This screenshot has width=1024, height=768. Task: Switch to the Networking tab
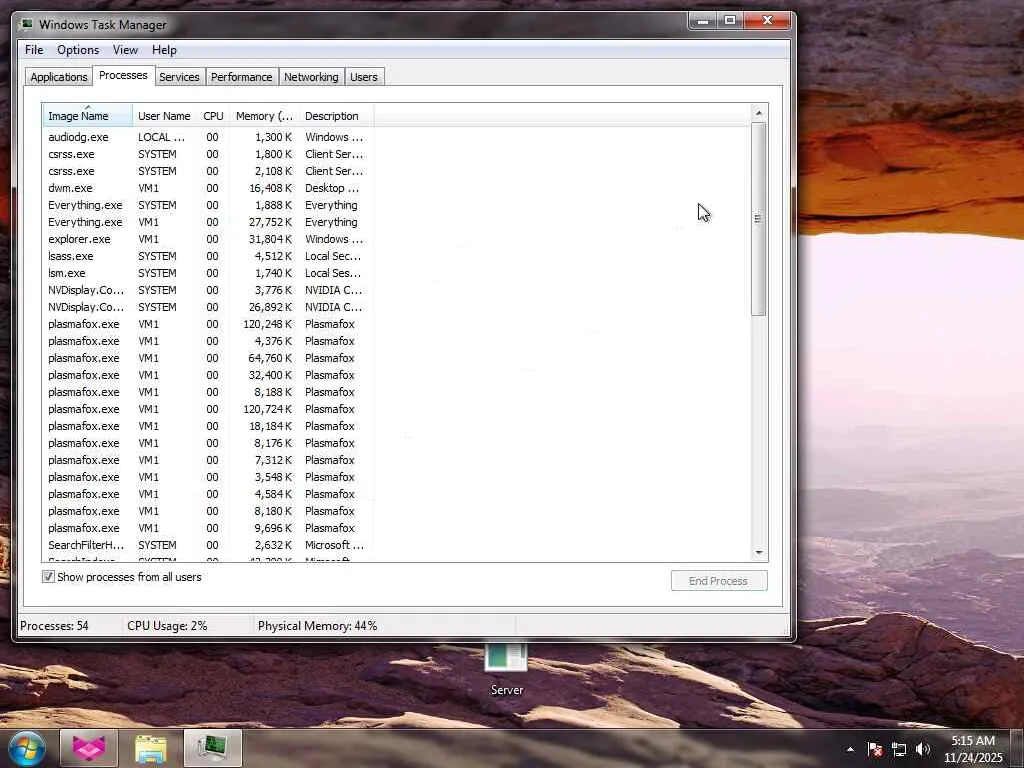point(312,77)
